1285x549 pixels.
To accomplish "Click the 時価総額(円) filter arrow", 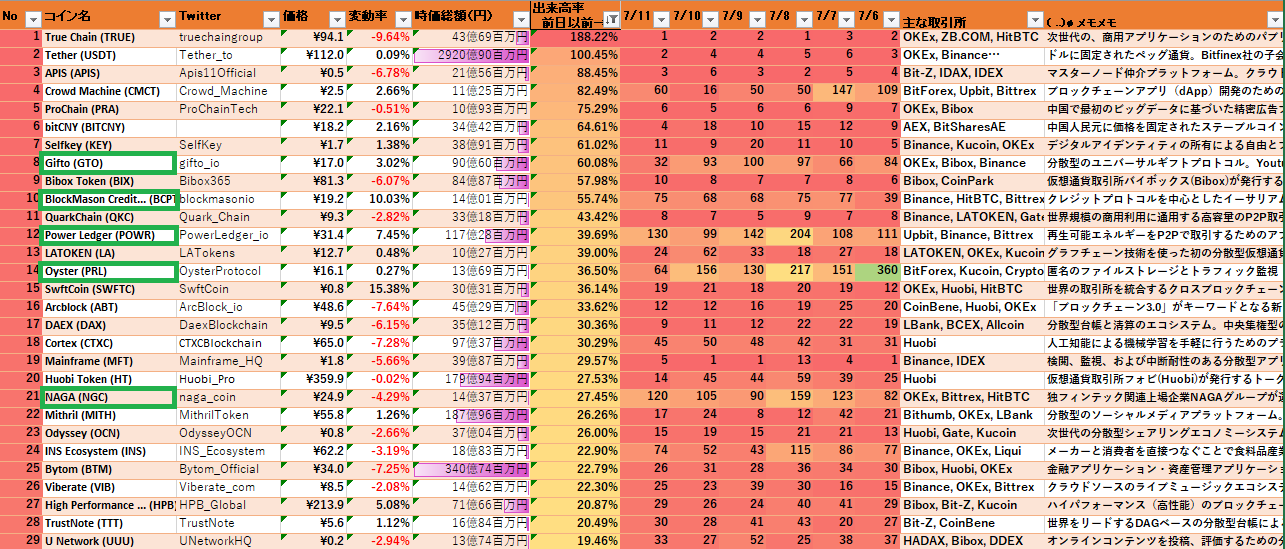I will coord(518,19).
